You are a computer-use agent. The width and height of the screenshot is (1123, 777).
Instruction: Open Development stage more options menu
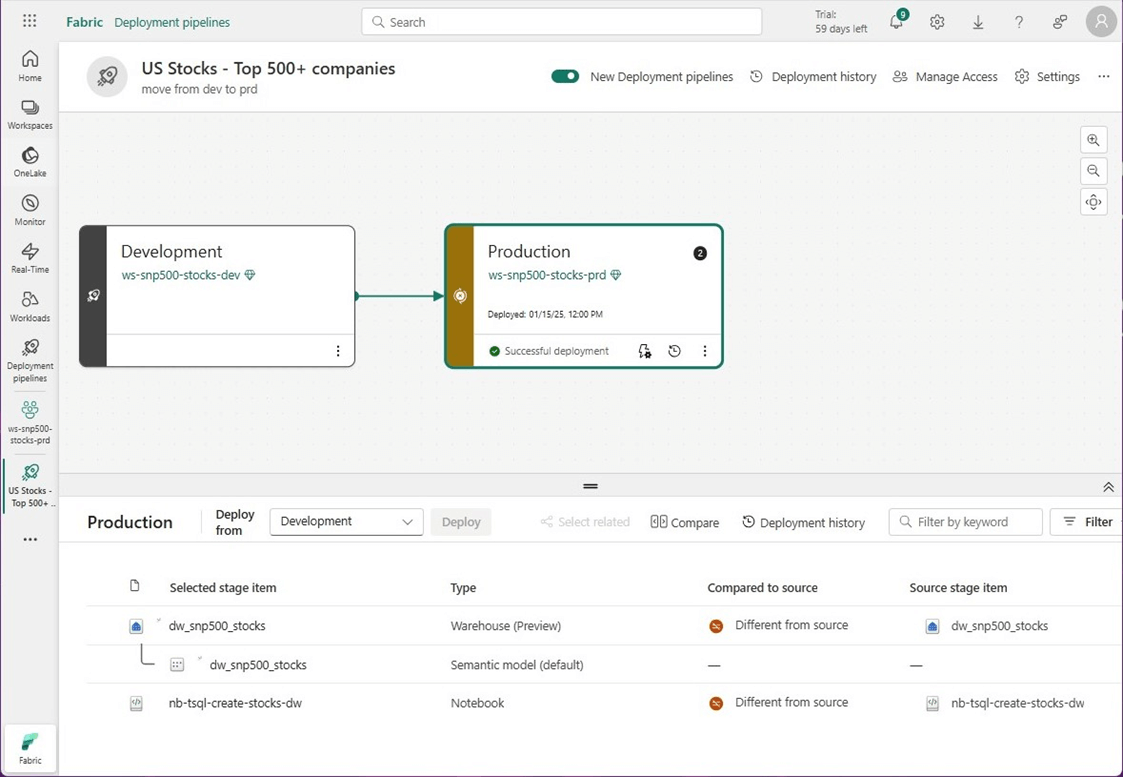point(338,351)
